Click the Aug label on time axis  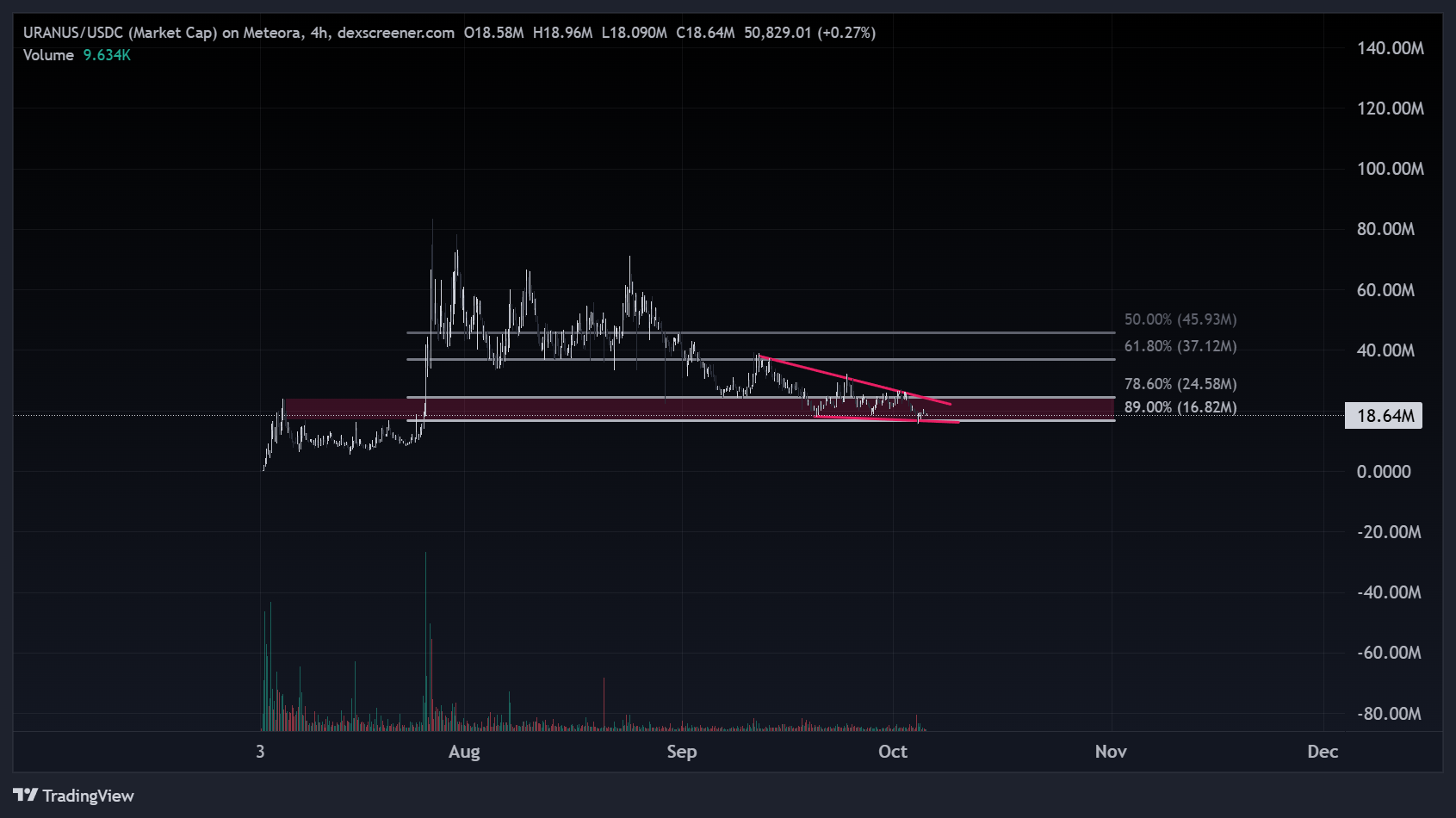click(x=464, y=752)
